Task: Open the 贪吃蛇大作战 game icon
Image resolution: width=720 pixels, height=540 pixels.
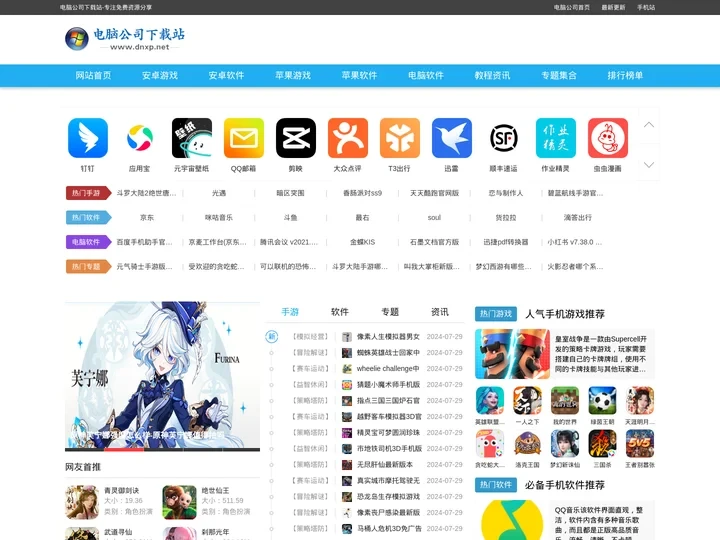Action: [489, 444]
